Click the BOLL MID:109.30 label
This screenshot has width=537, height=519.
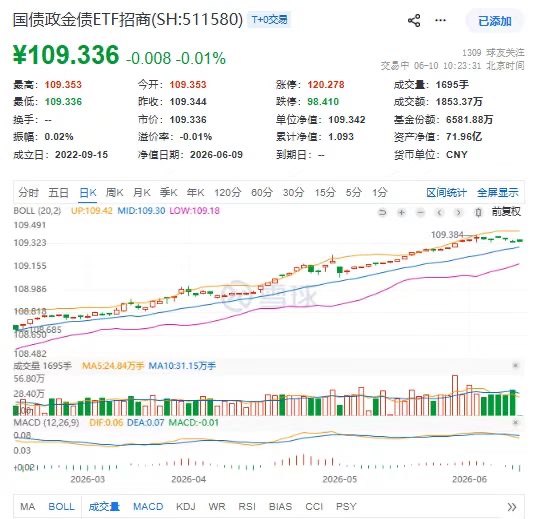coord(141,210)
